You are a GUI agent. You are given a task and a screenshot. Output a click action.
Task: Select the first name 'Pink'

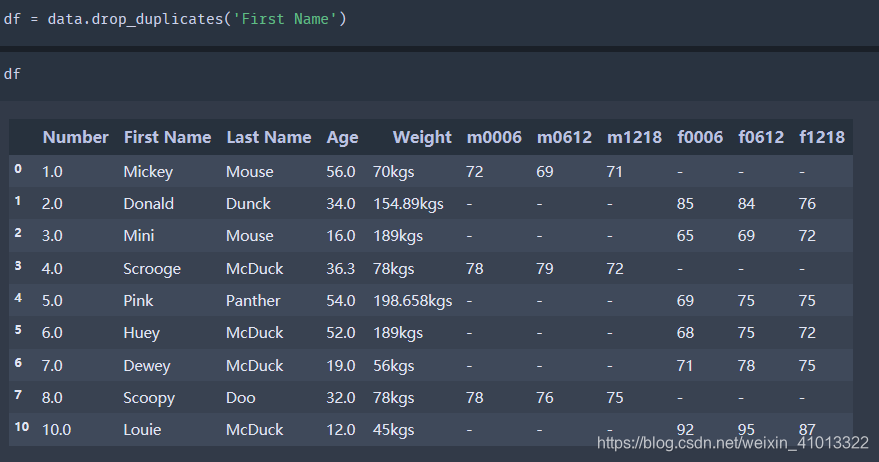[x=138, y=301]
